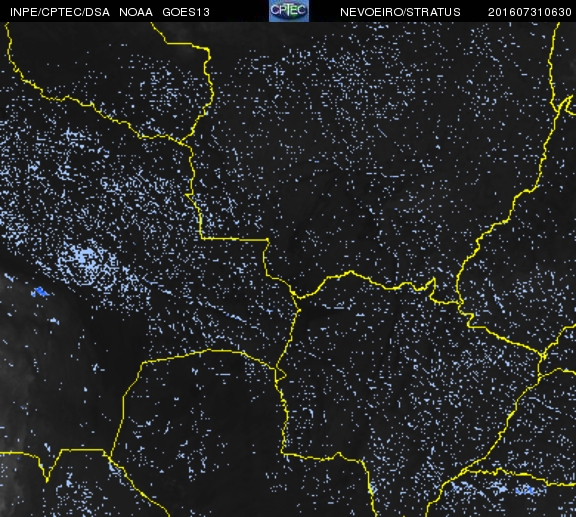Click the square corner of the stepped border
Screen dimensions: 576x517
[201, 238]
